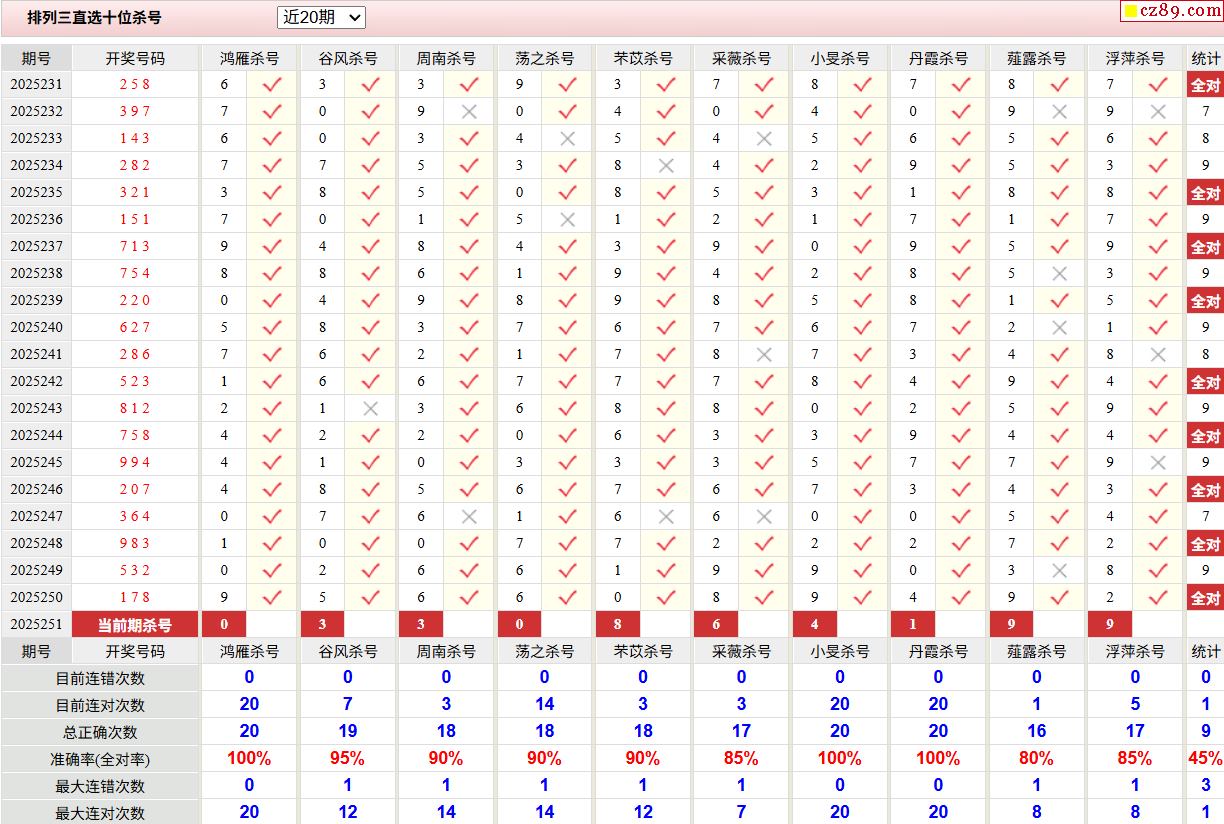Click the 目前连对次数 row label

(x=100, y=705)
